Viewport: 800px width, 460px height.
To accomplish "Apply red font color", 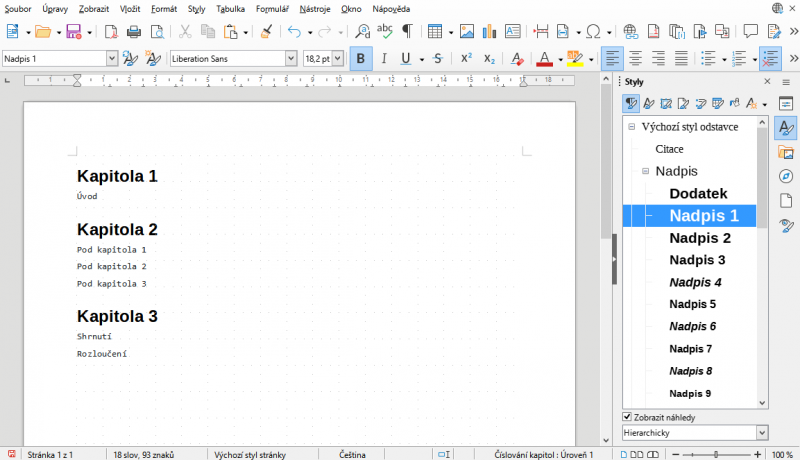I will tap(544, 59).
